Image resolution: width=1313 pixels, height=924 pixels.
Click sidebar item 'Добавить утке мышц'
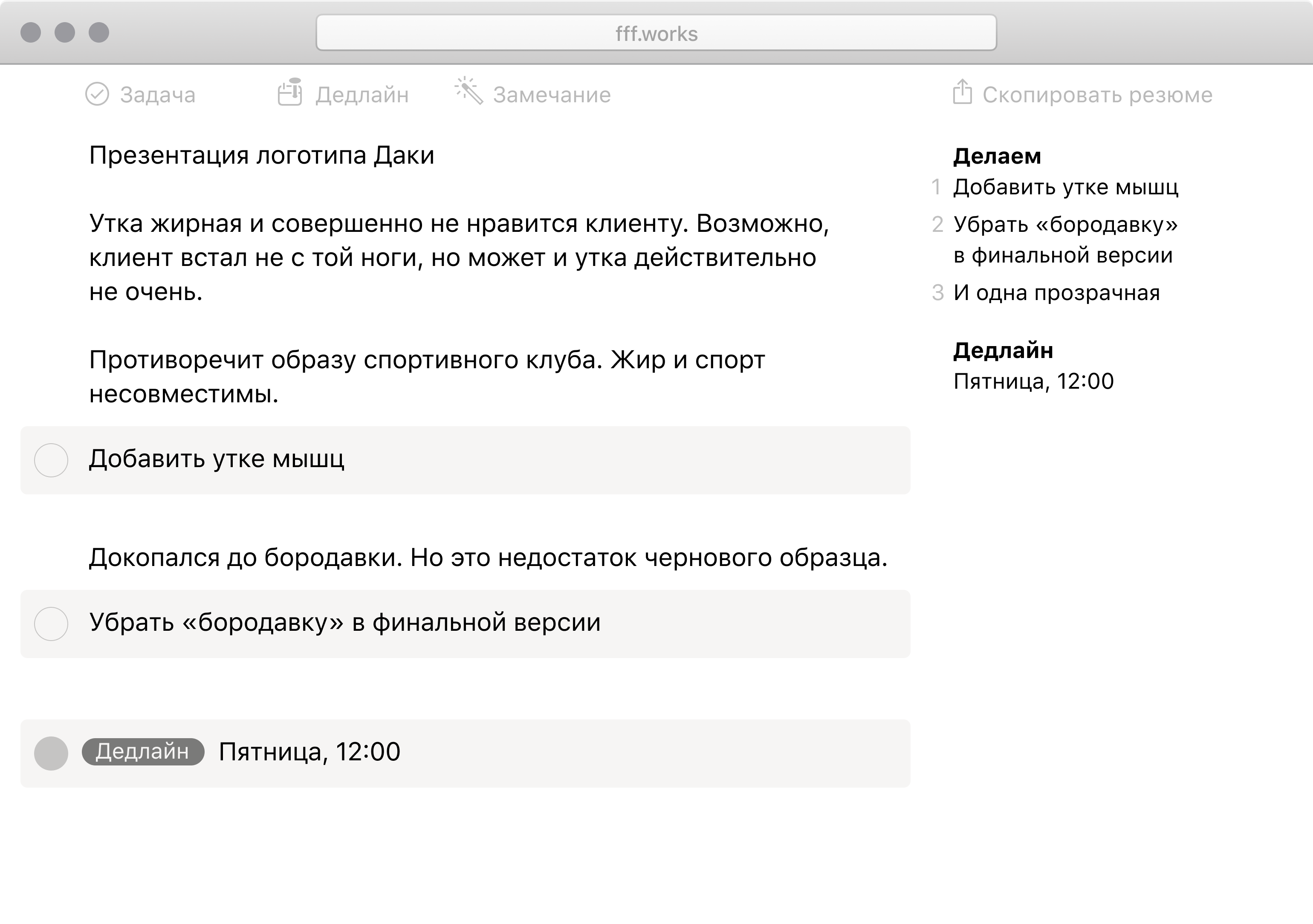coord(1065,187)
